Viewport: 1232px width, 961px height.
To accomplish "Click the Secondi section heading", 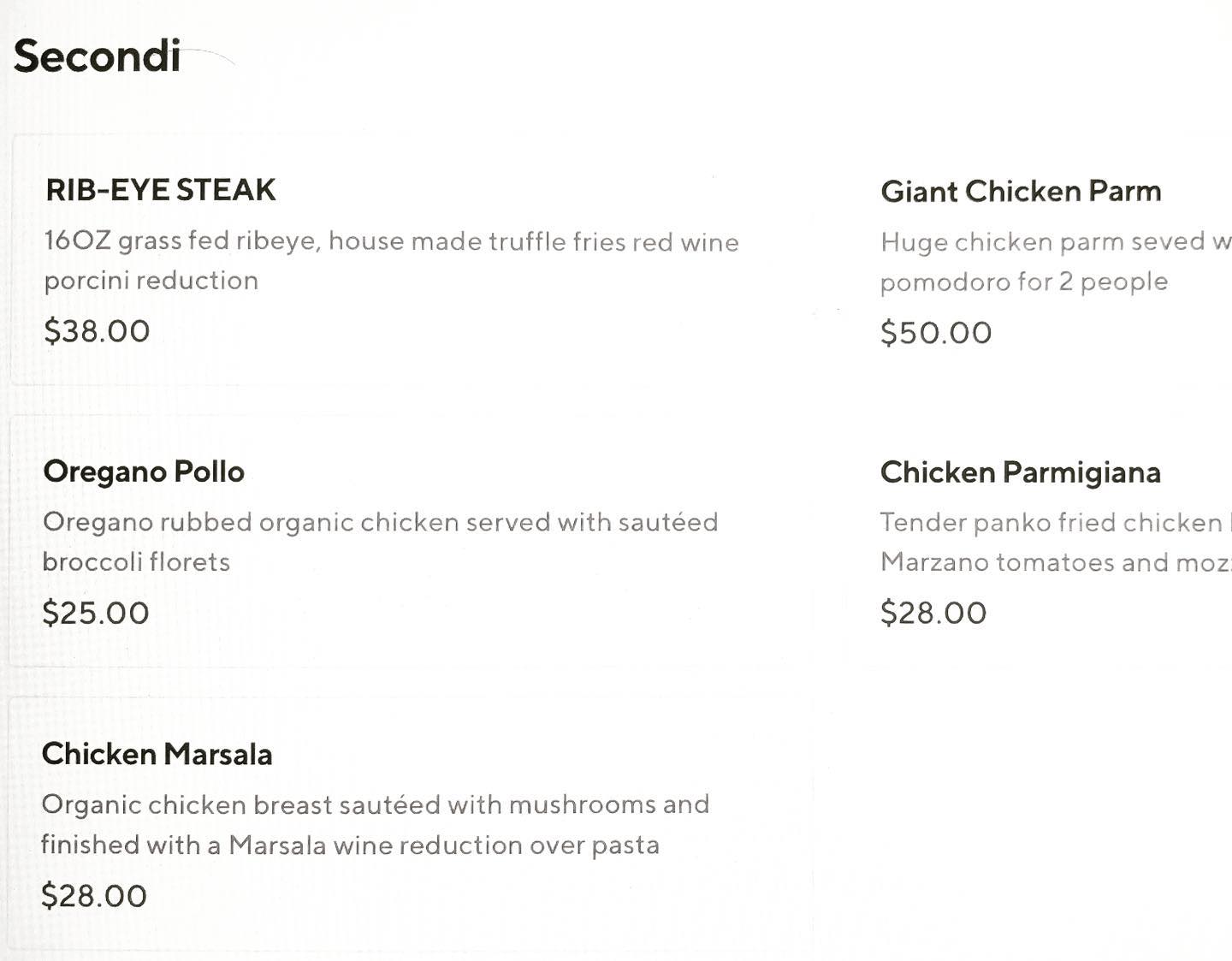I will pyautogui.click(x=97, y=56).
